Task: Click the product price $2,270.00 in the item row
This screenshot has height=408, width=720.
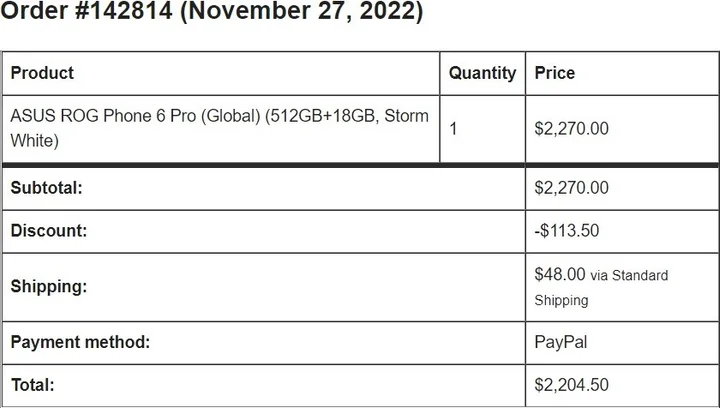Action: tap(572, 128)
